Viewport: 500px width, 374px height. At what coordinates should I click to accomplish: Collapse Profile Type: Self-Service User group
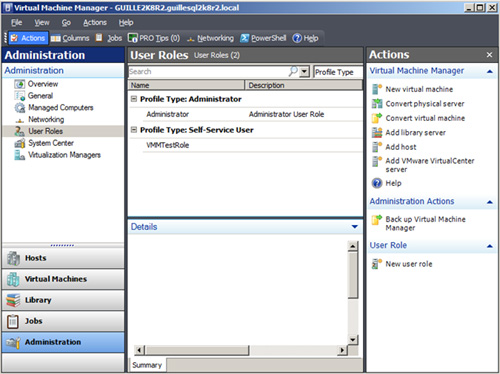(x=134, y=130)
